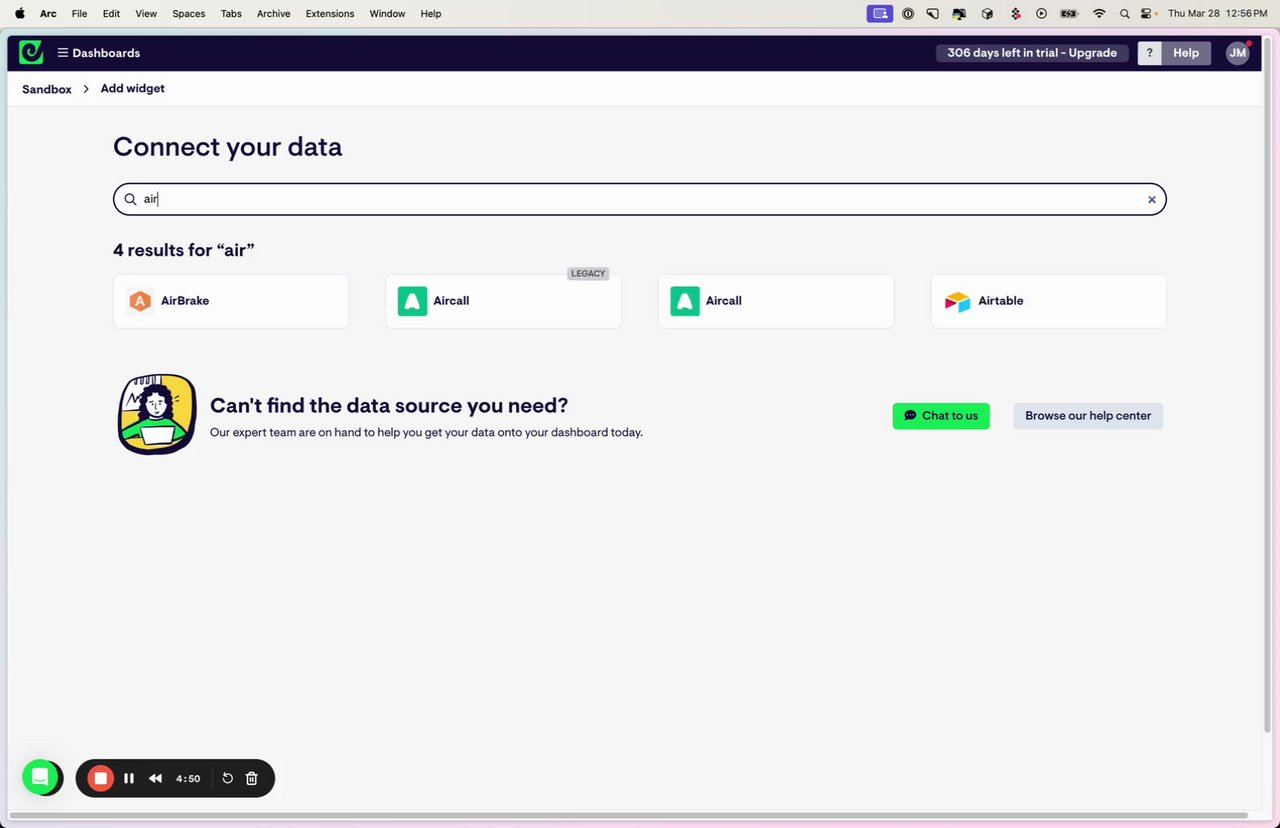Open the Extensions menu
Screen dimensions: 1280x828
pos(330,14)
